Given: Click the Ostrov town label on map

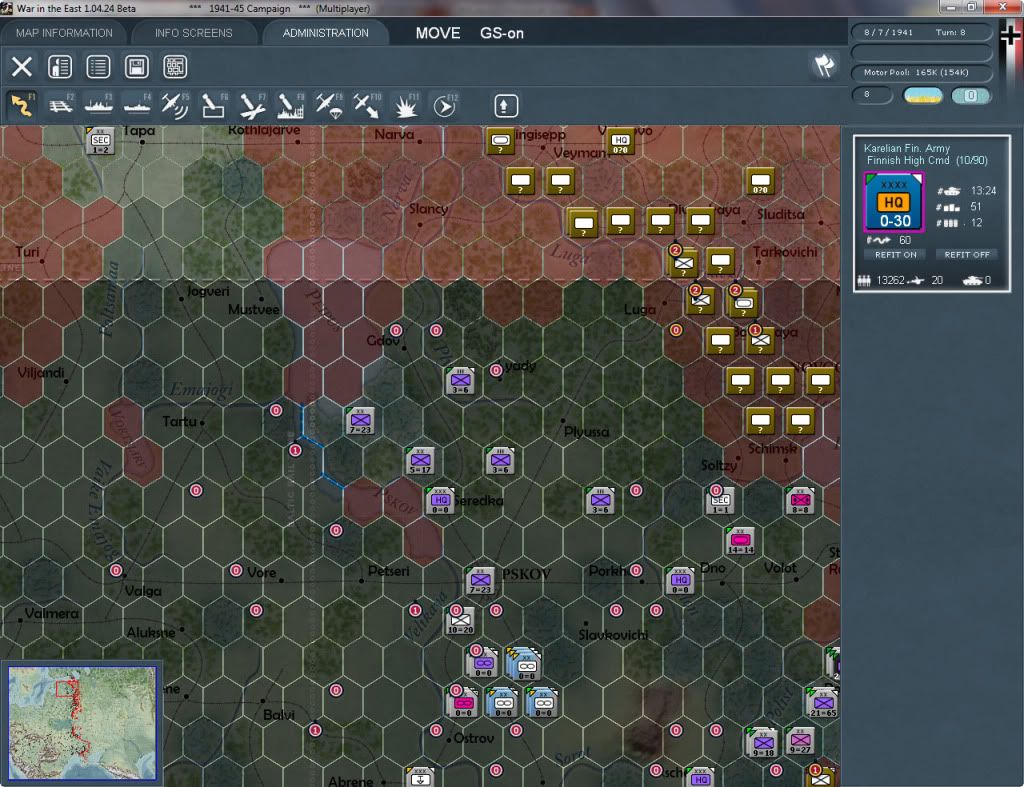Looking at the screenshot, I should pyautogui.click(x=473, y=738).
